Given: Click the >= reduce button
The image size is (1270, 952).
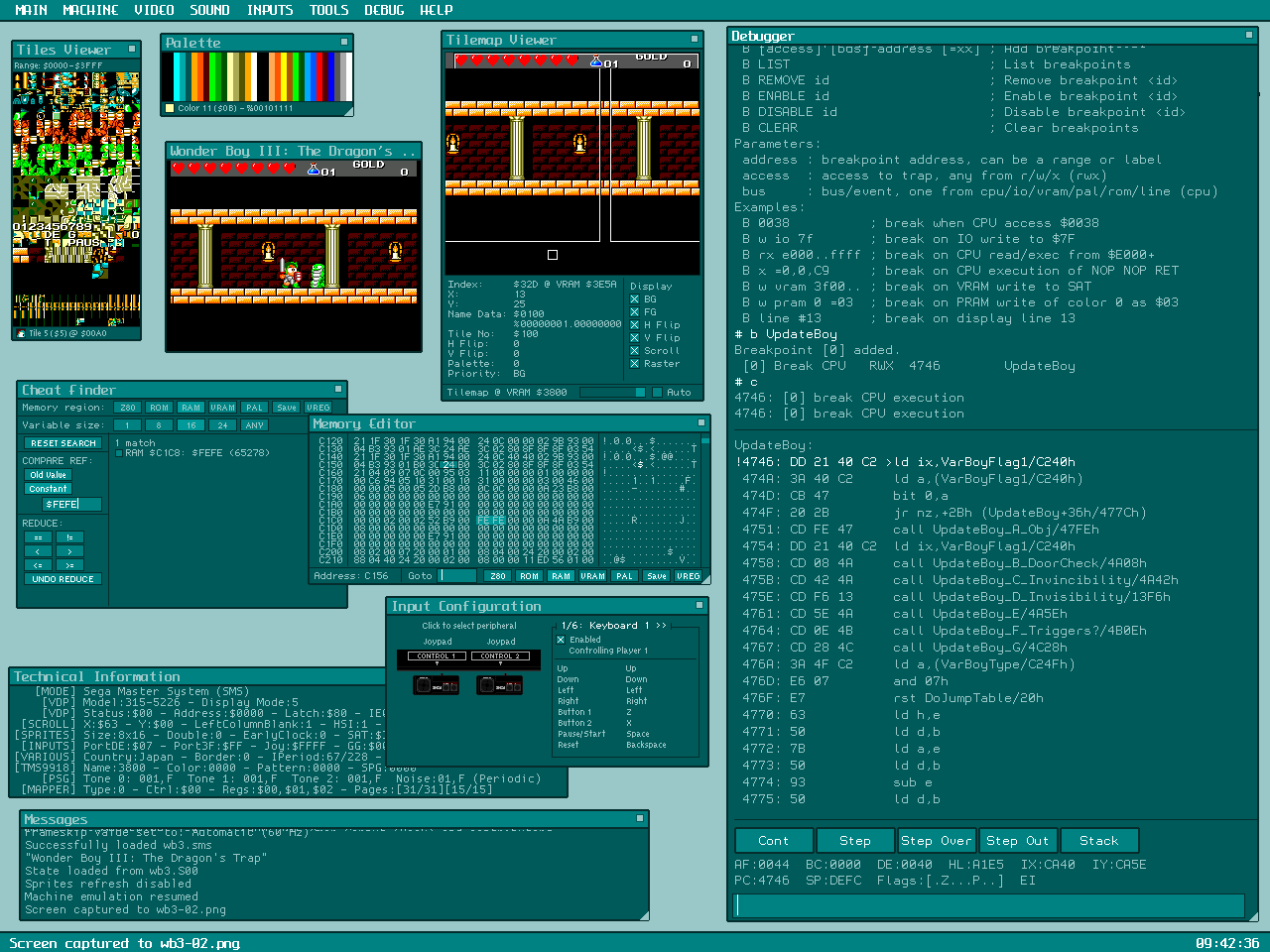Looking at the screenshot, I should pos(70,565).
